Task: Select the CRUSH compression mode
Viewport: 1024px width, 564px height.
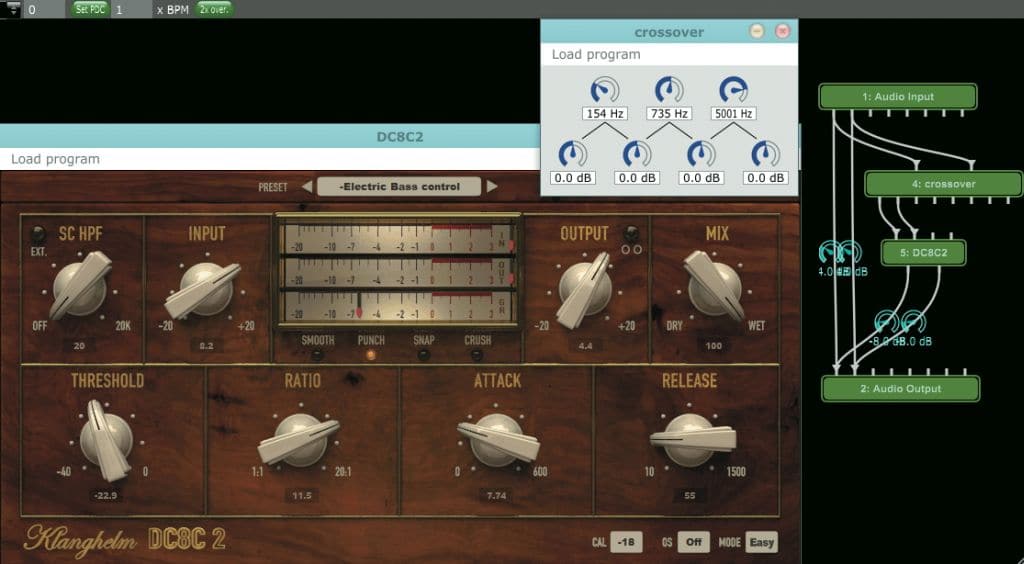Action: pos(477,354)
